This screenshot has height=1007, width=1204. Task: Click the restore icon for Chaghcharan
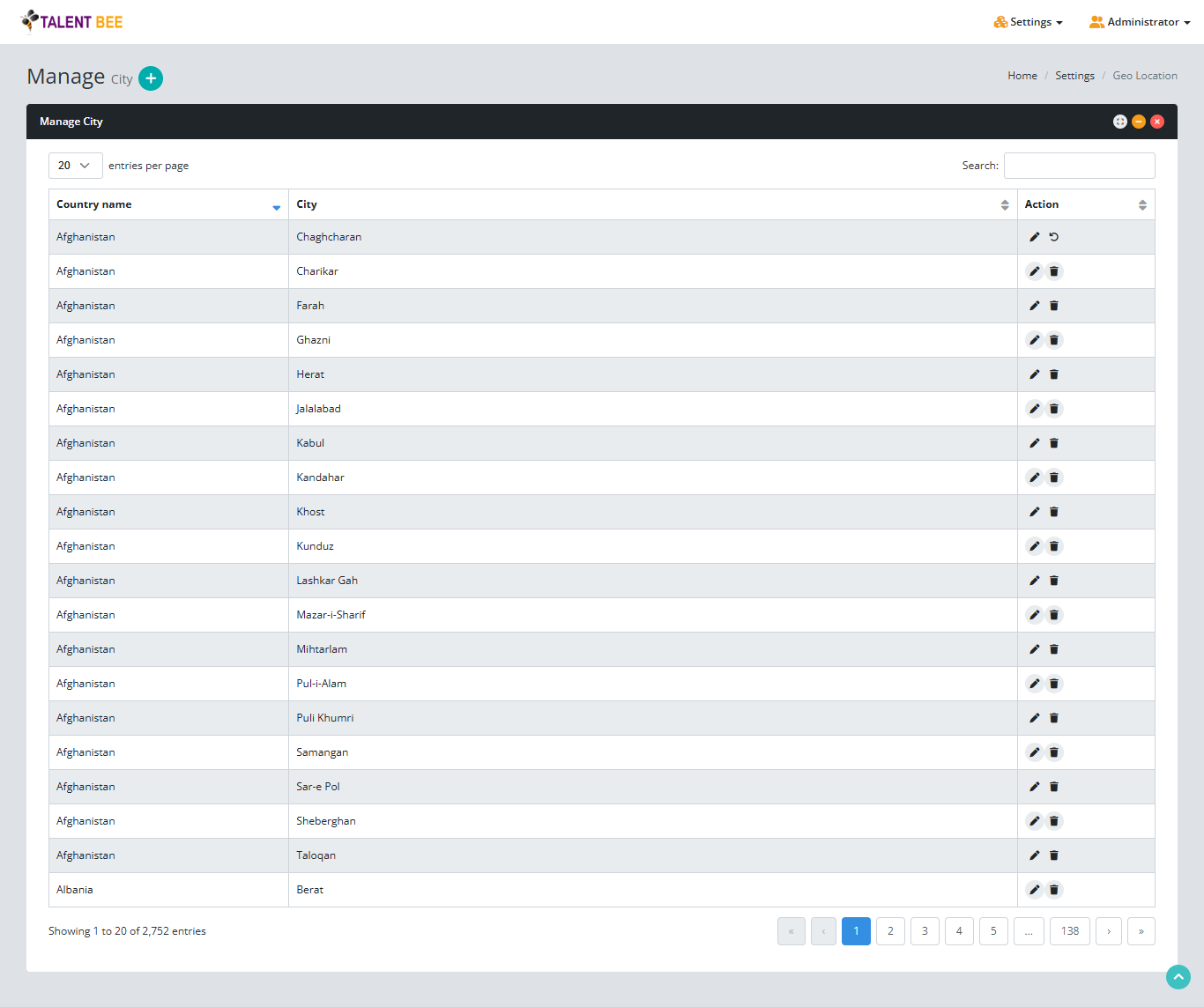tap(1054, 236)
